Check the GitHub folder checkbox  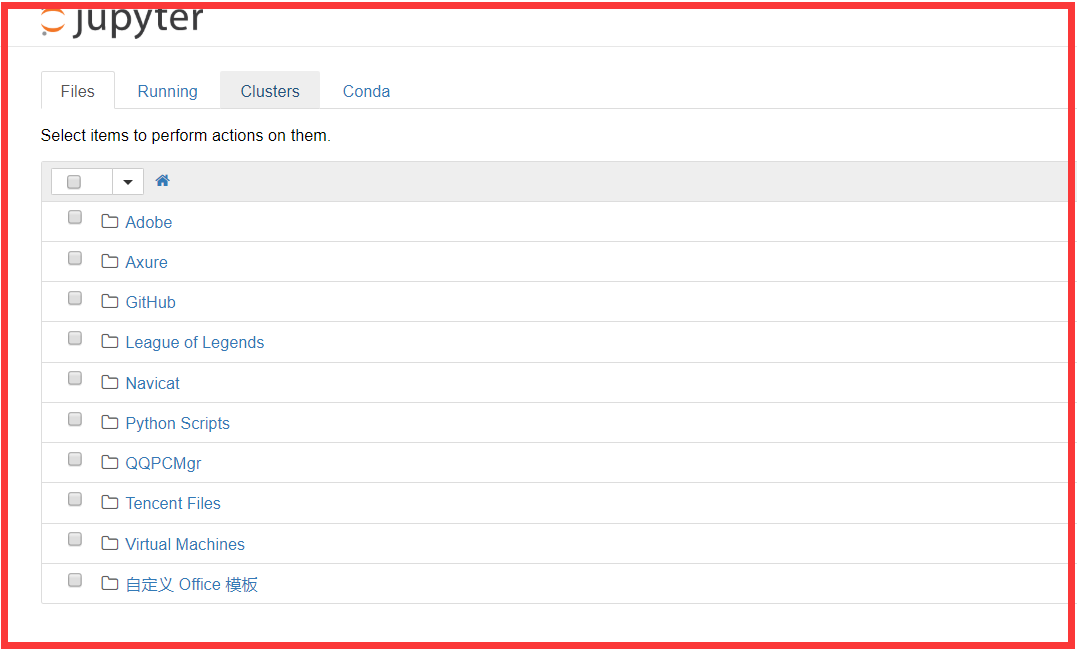[75, 298]
